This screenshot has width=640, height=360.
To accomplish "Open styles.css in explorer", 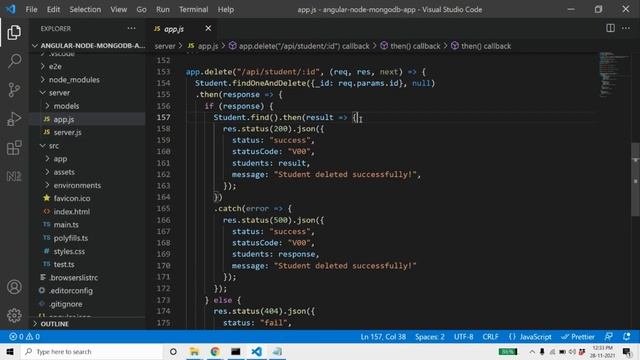I will tap(69, 251).
